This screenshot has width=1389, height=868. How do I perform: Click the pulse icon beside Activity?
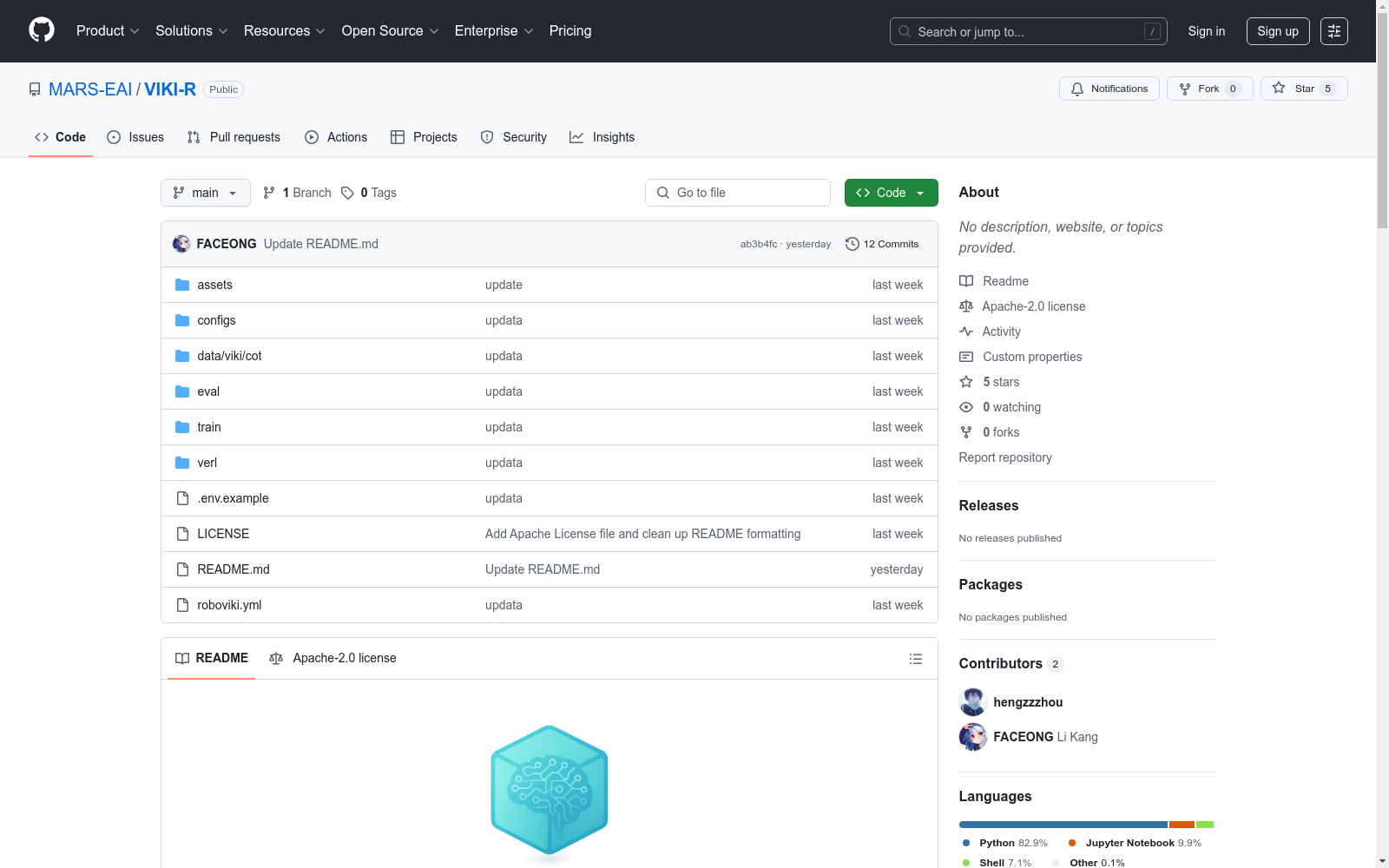[966, 332]
